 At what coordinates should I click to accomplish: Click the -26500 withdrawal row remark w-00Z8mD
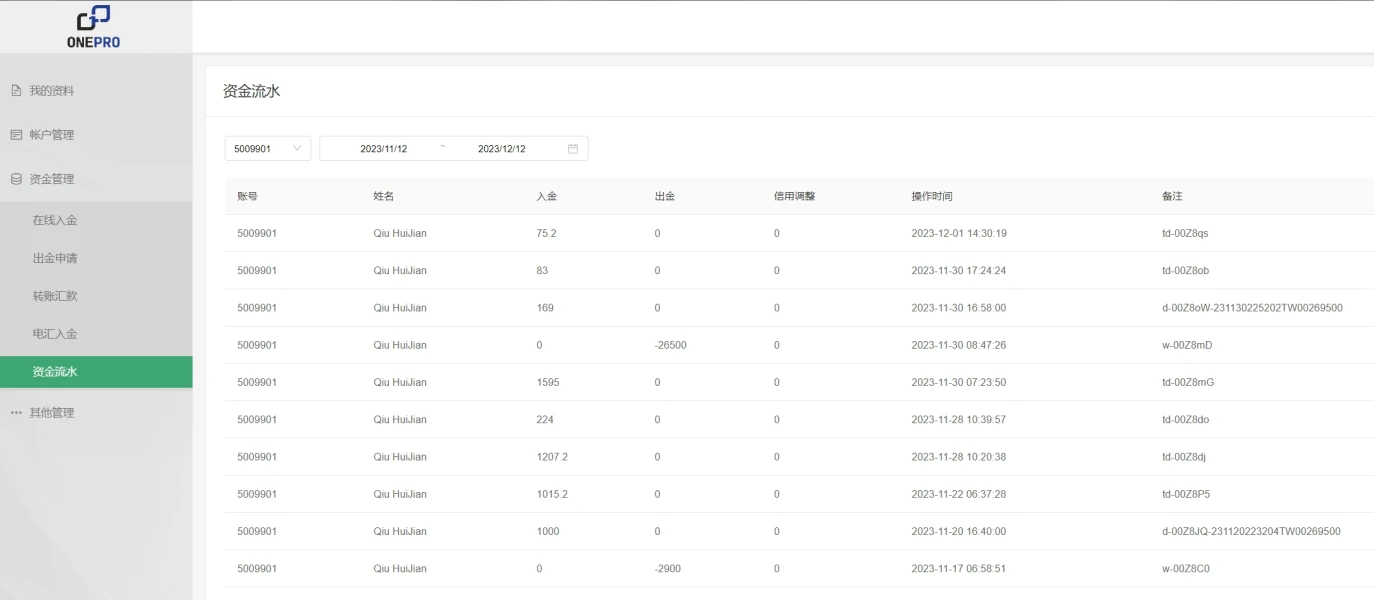point(1187,345)
